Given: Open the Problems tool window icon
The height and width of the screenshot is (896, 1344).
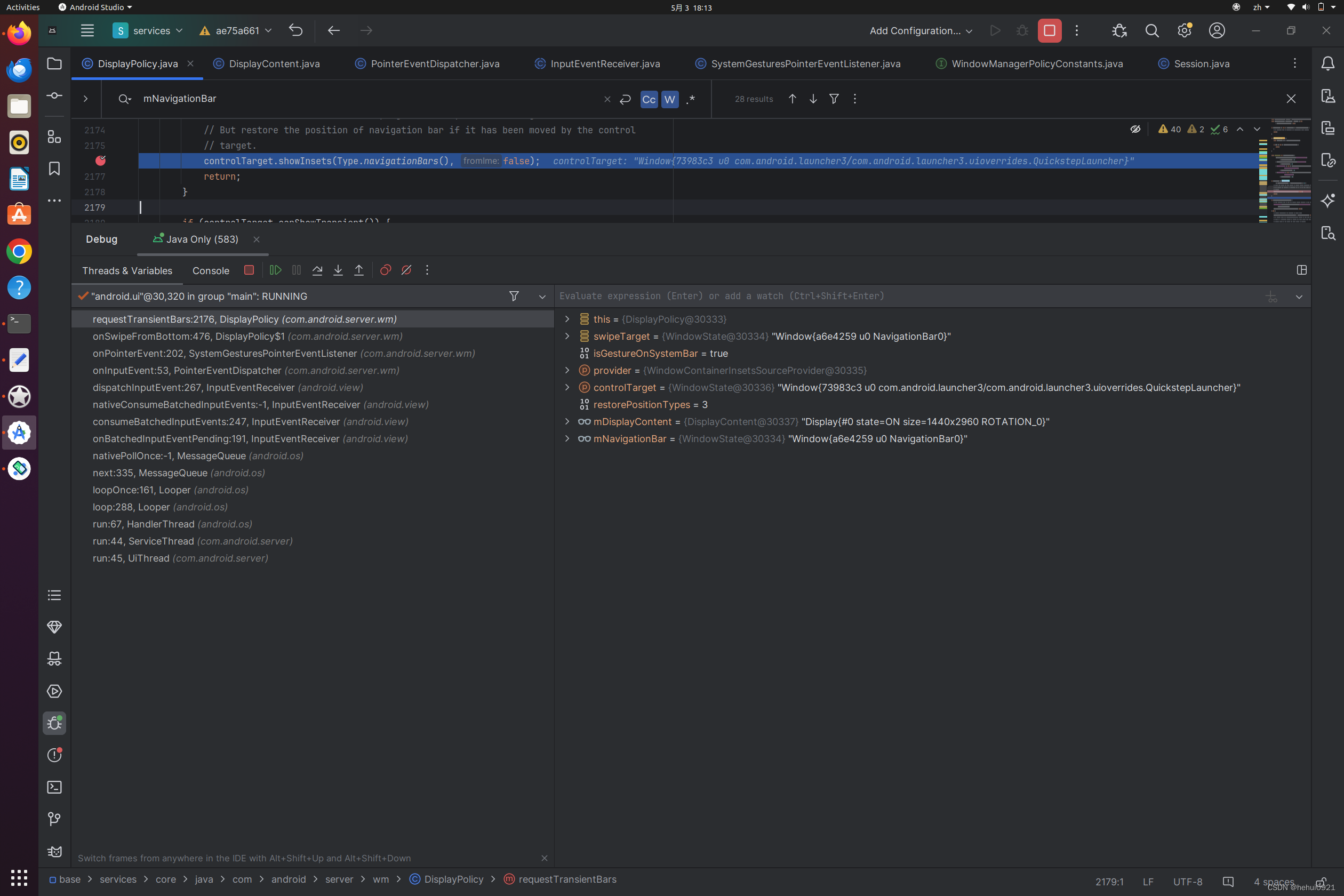Looking at the screenshot, I should 54,755.
